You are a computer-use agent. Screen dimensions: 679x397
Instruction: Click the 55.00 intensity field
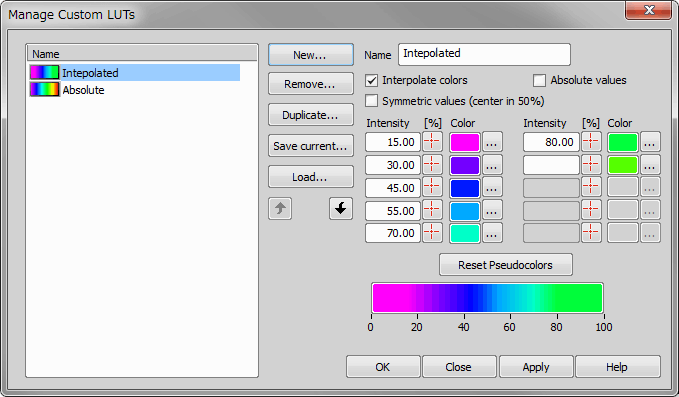[393, 211]
